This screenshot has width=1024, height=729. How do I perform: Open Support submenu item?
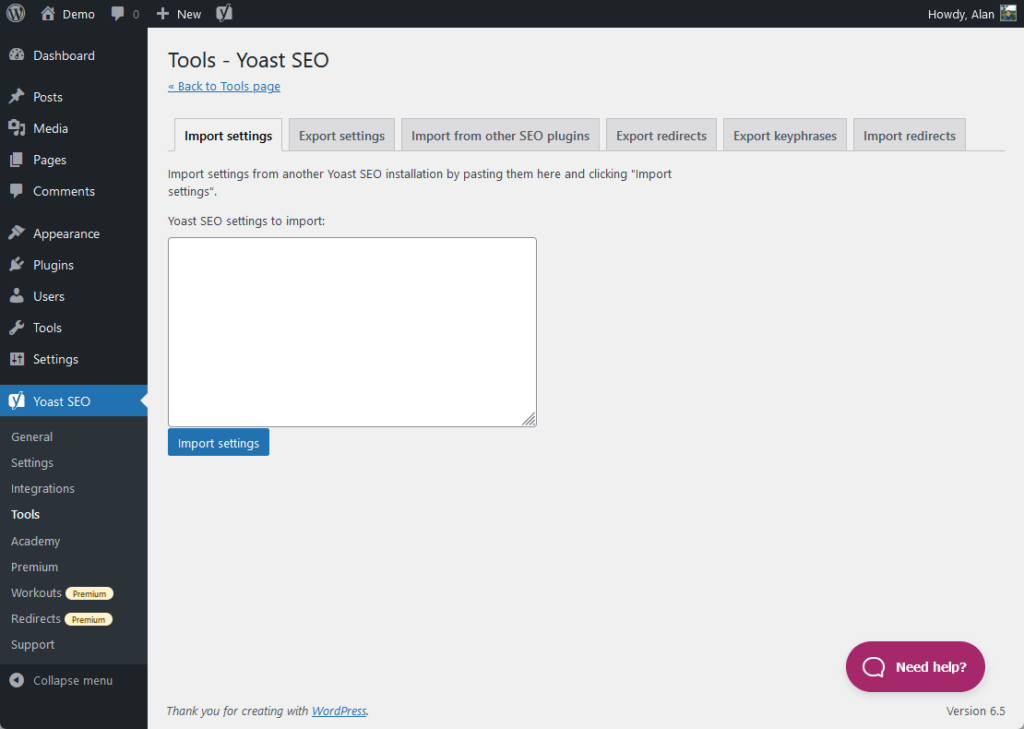tap(33, 645)
